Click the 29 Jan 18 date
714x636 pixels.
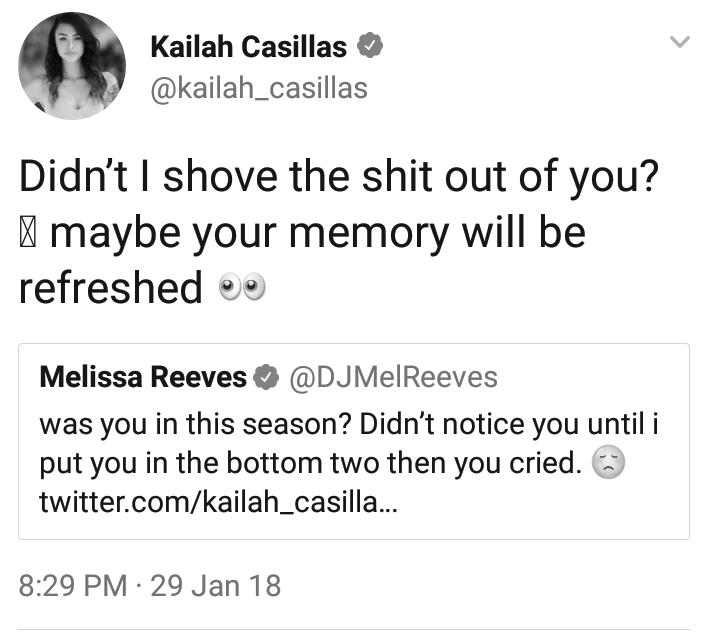pos(215,585)
